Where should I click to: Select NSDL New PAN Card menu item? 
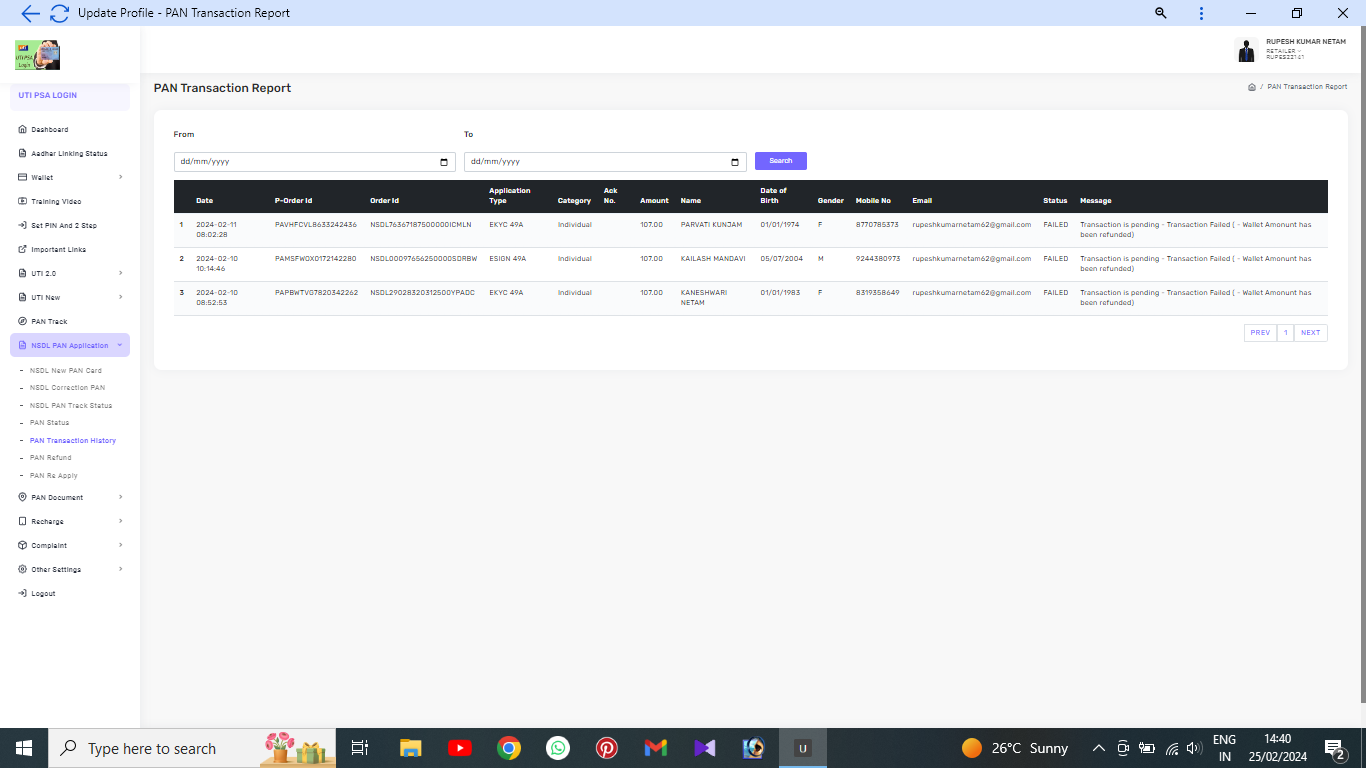tap(66, 371)
